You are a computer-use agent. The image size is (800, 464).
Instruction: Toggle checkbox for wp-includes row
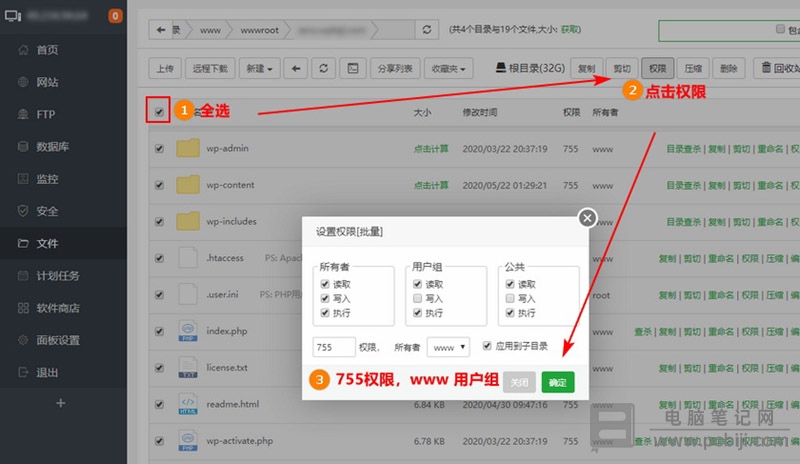(x=159, y=222)
